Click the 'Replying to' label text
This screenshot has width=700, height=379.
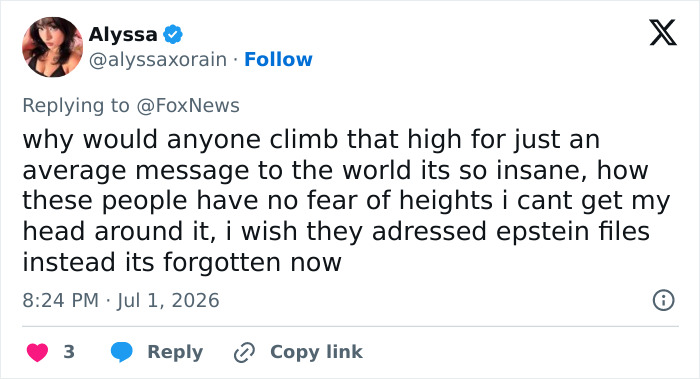[76, 106]
